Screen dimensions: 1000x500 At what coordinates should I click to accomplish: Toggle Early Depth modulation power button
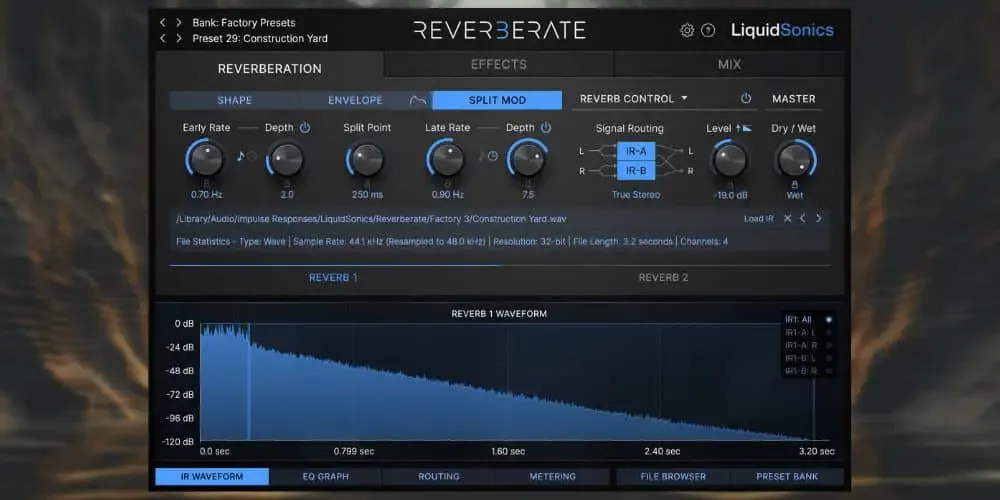pos(305,128)
